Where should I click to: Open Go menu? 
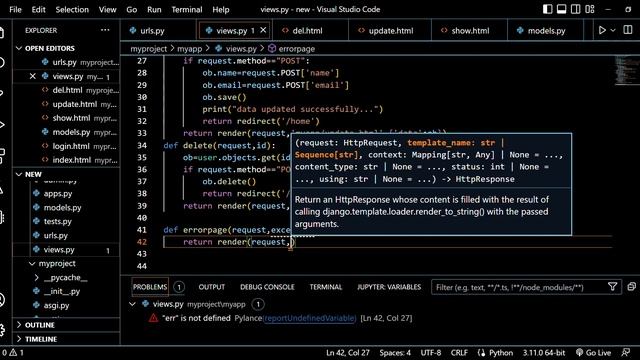click(x=131, y=9)
